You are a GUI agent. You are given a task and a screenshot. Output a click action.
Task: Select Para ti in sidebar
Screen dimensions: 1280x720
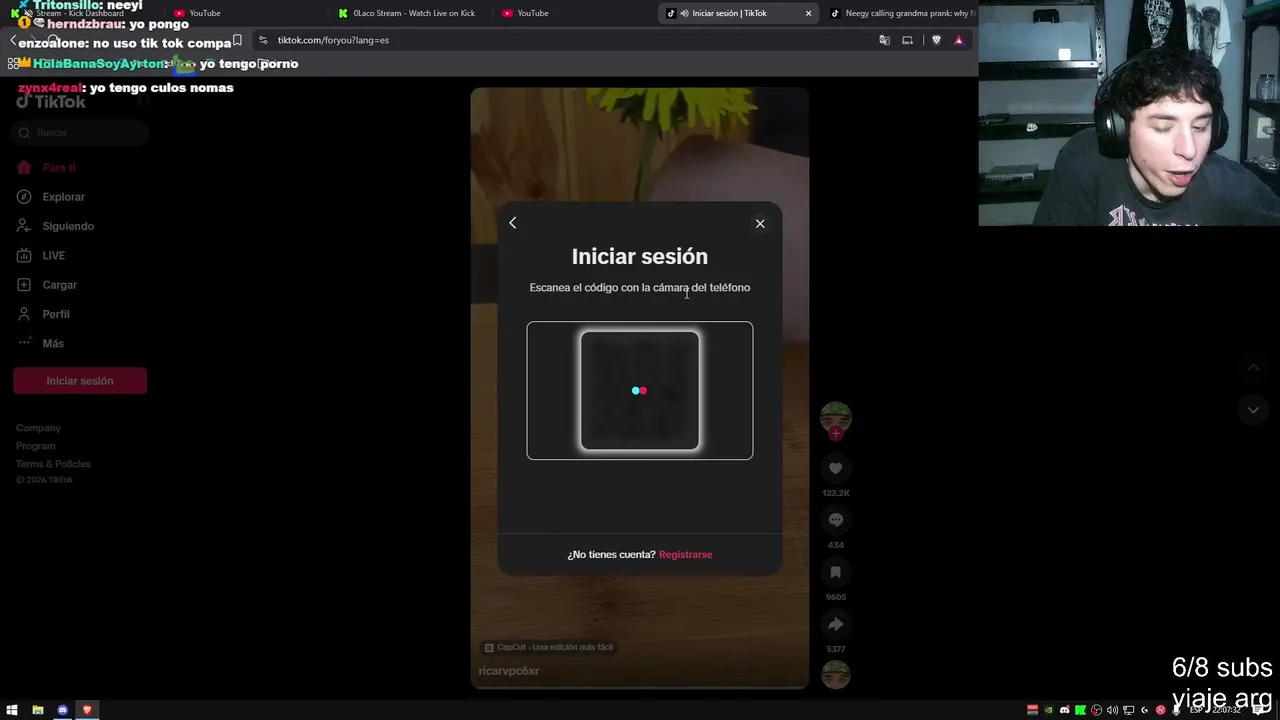click(59, 168)
